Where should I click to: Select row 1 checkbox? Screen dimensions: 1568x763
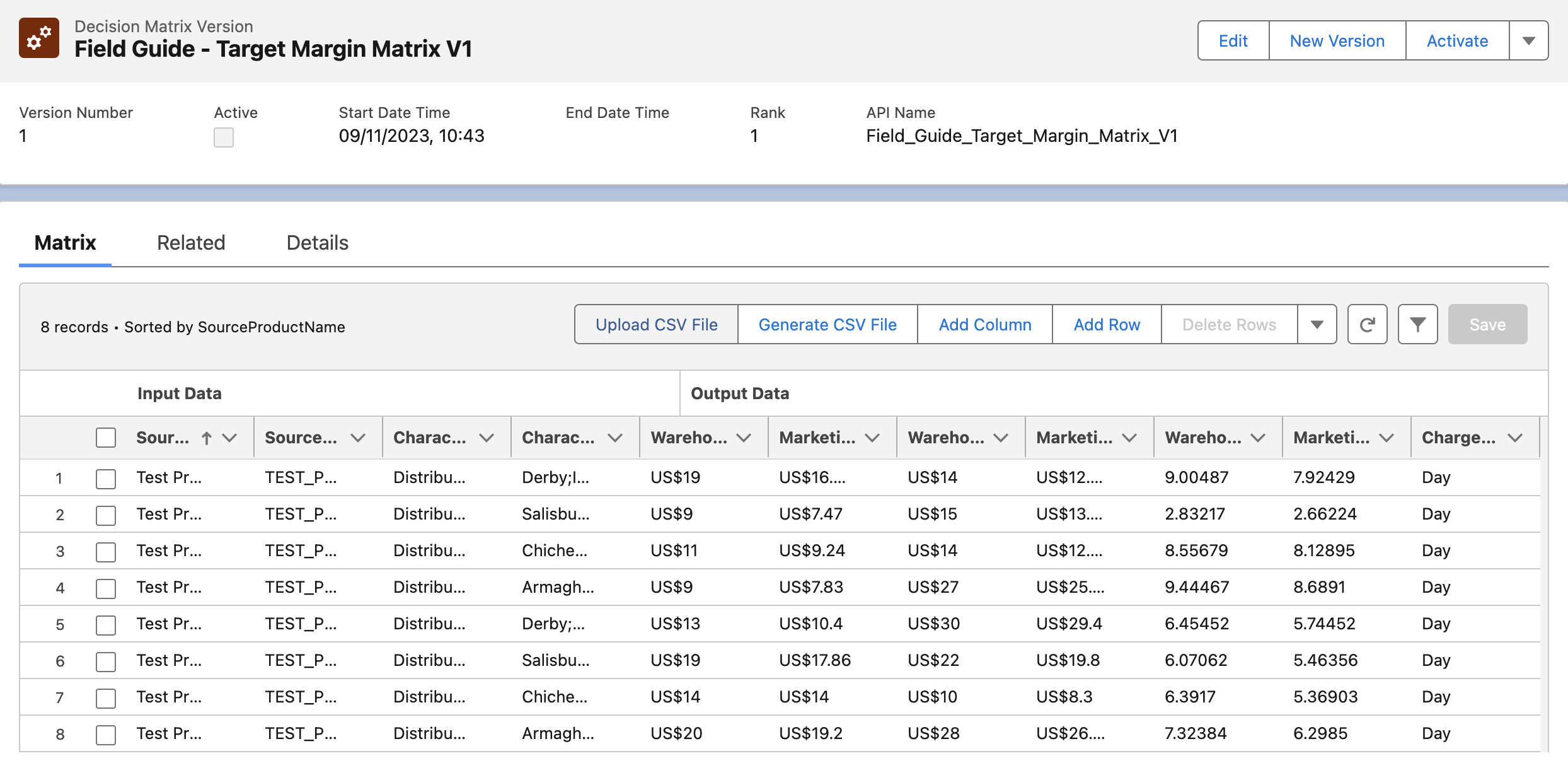click(x=106, y=479)
